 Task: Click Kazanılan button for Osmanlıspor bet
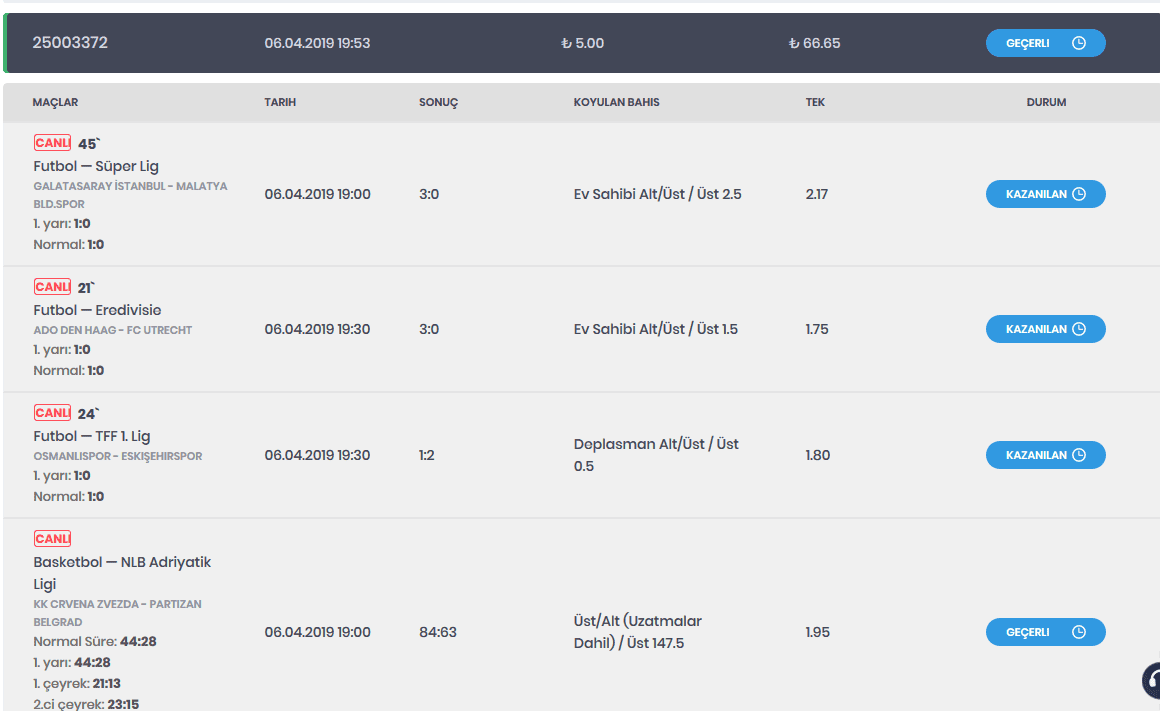(1037, 455)
